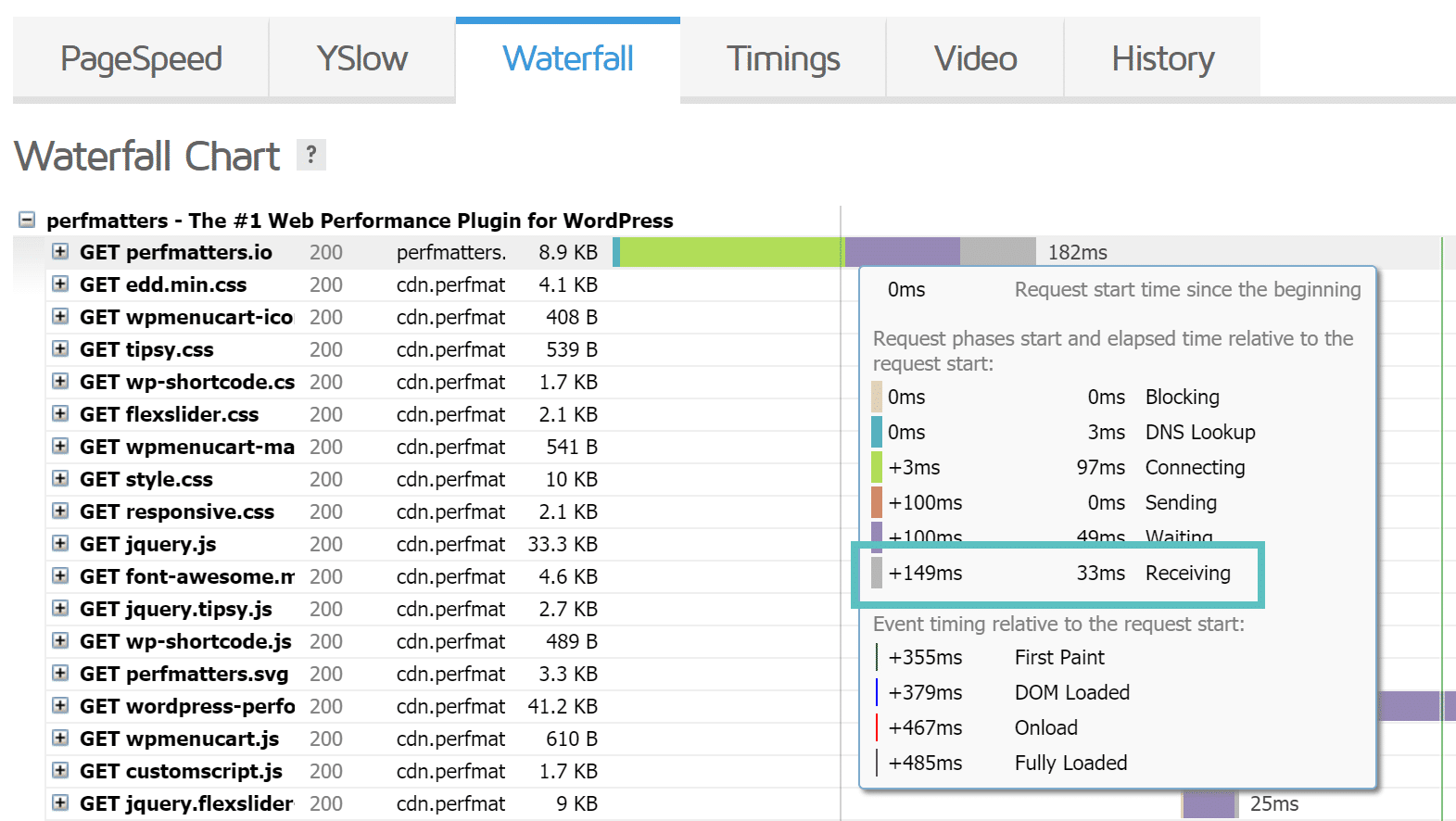Image resolution: width=1456 pixels, height=821 pixels.
Task: Expand the GET tipsy.css request
Action: 60,349
